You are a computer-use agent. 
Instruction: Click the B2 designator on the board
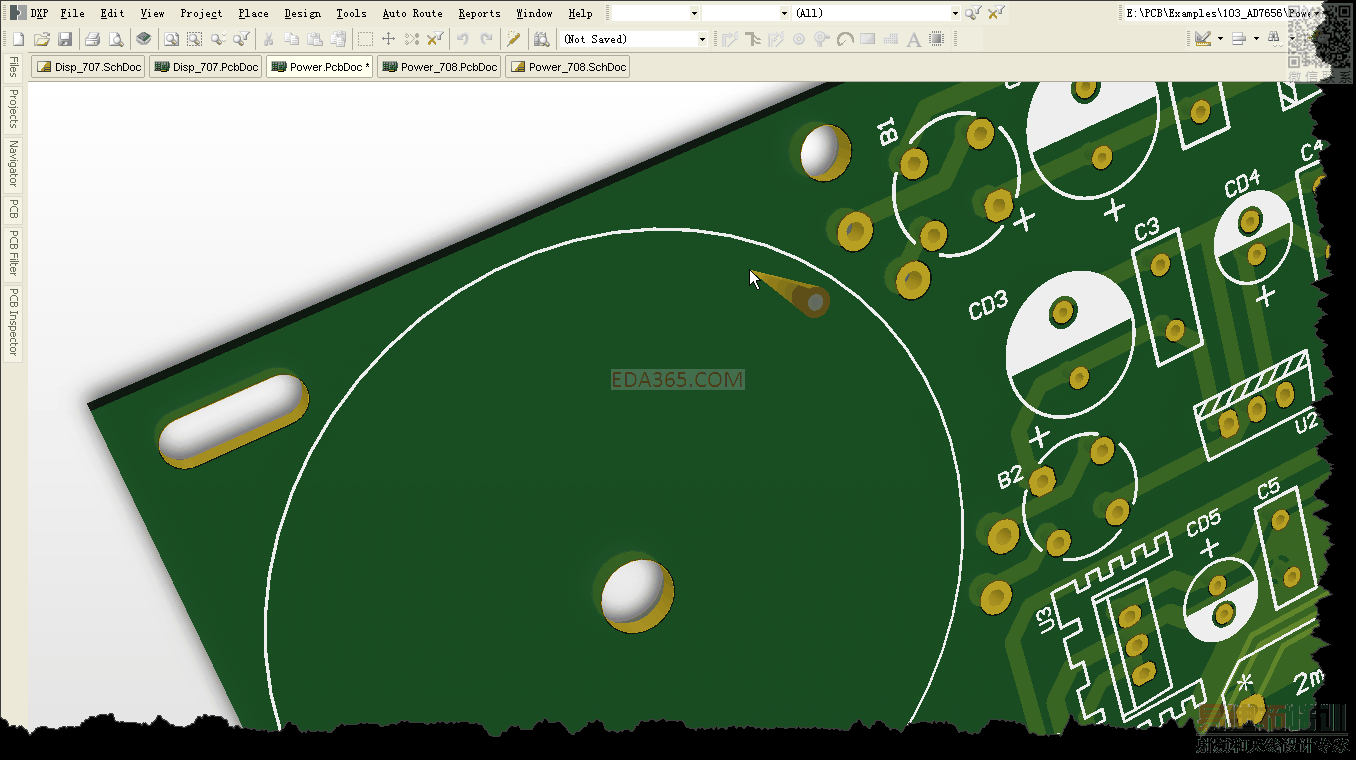[x=1010, y=476]
